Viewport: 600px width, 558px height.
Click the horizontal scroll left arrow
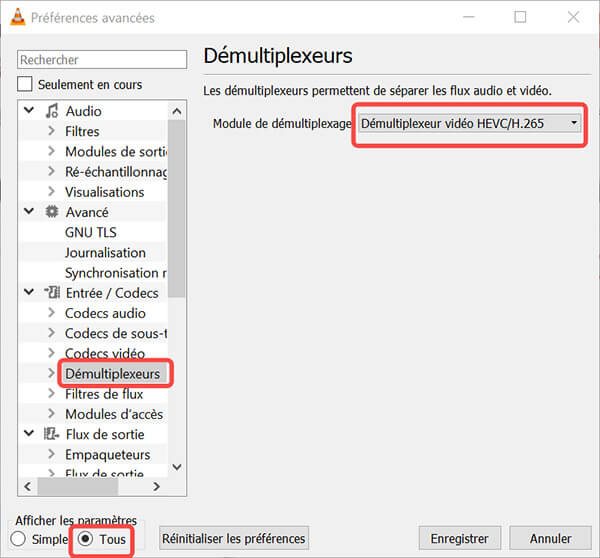28,486
